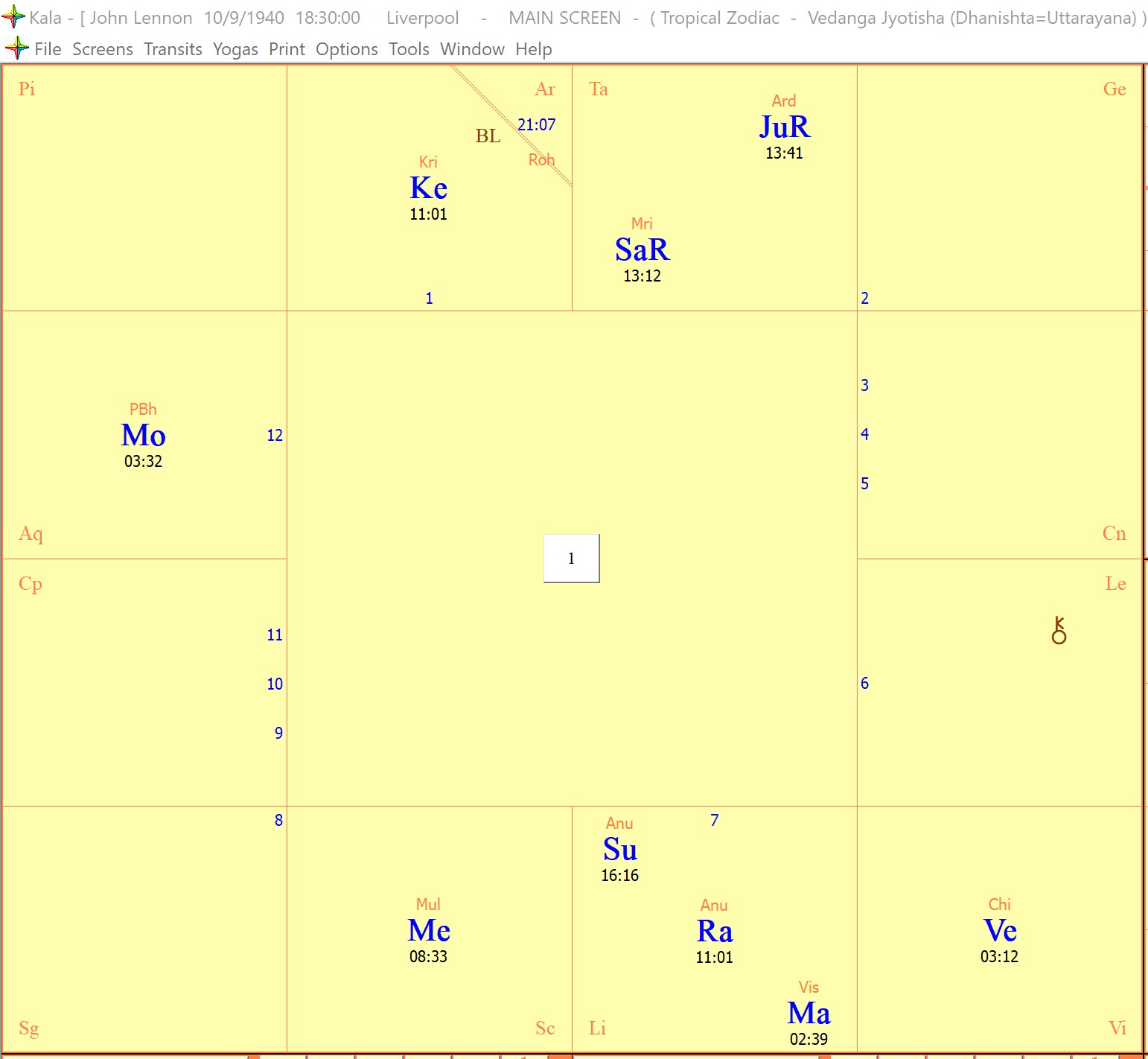Select the Moon (Mo) in Aquarius
This screenshot has height=1059, width=1148.
[x=143, y=435]
